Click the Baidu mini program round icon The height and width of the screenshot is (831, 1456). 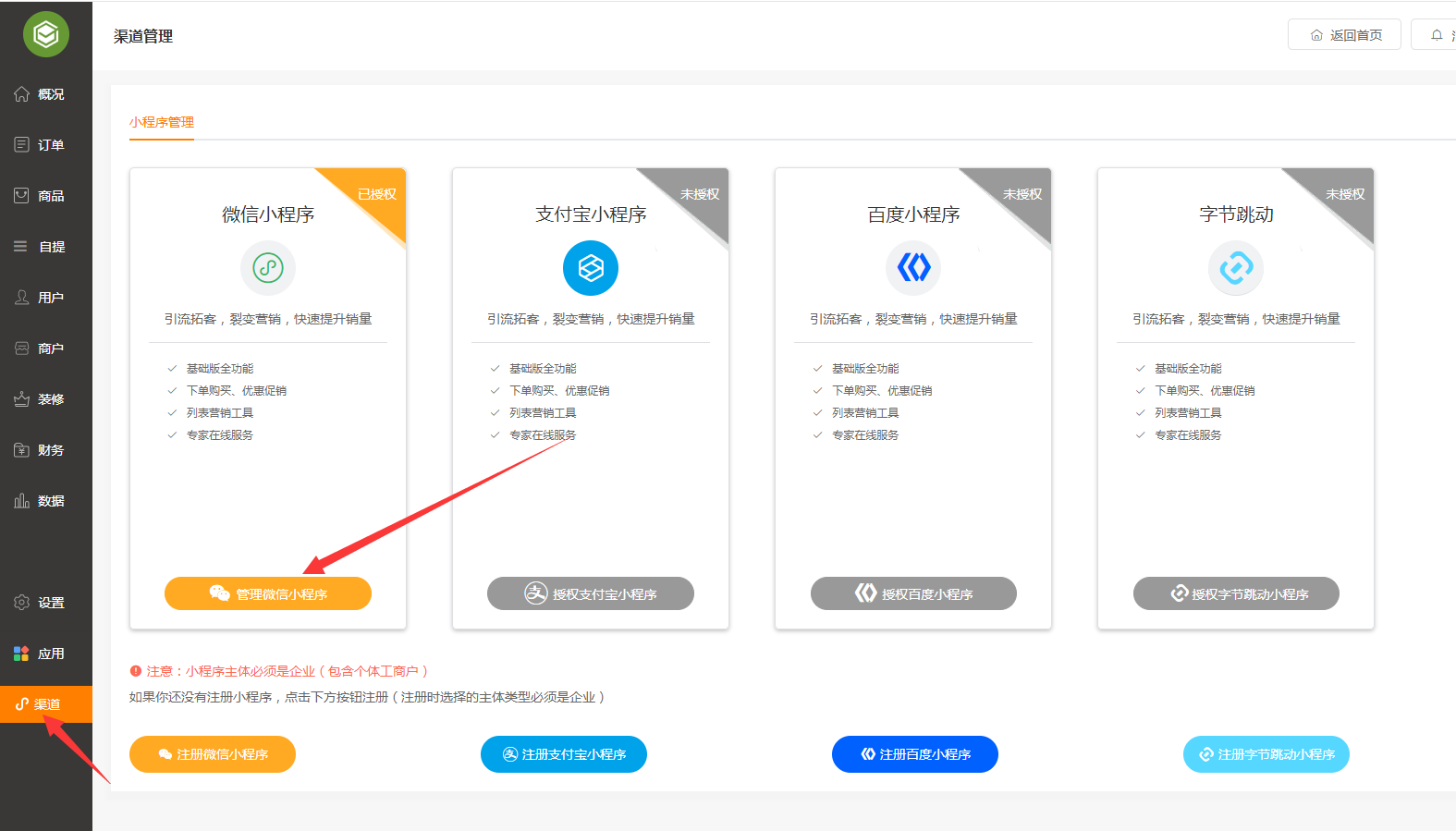[913, 268]
